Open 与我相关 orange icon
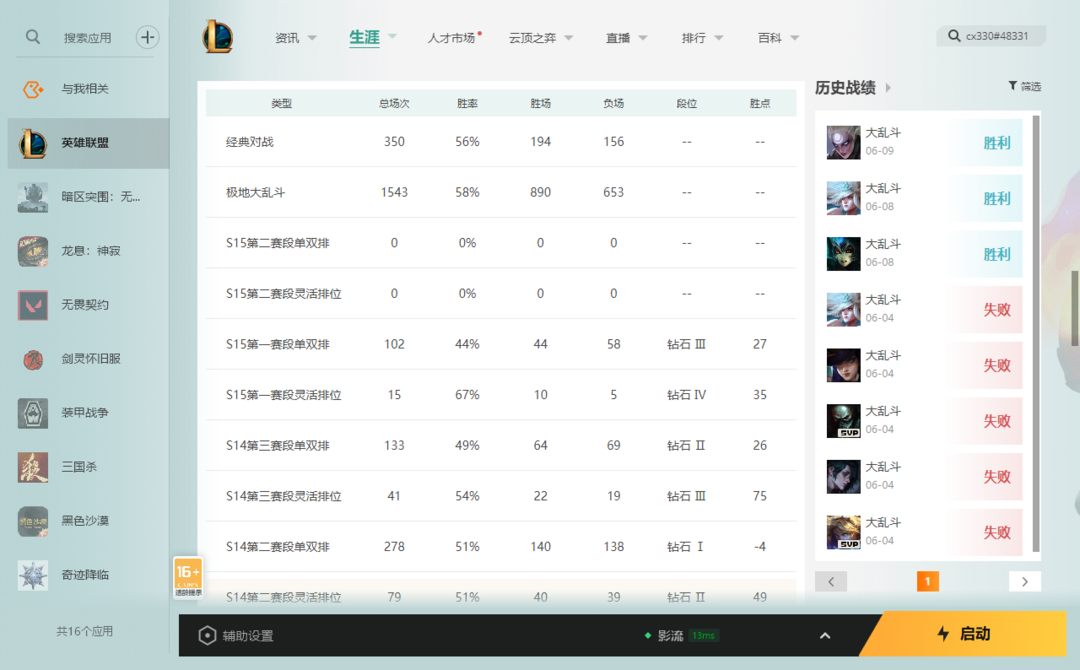 coord(32,89)
